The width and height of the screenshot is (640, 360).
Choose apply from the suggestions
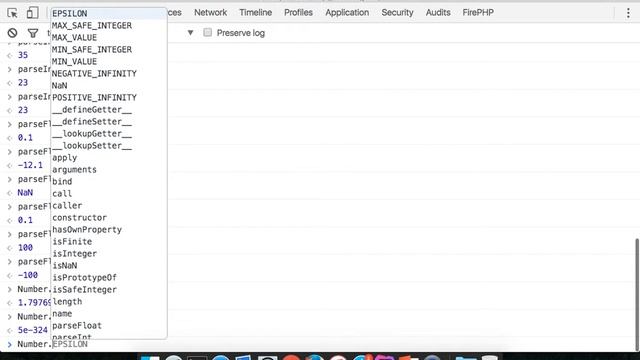tap(109, 158)
